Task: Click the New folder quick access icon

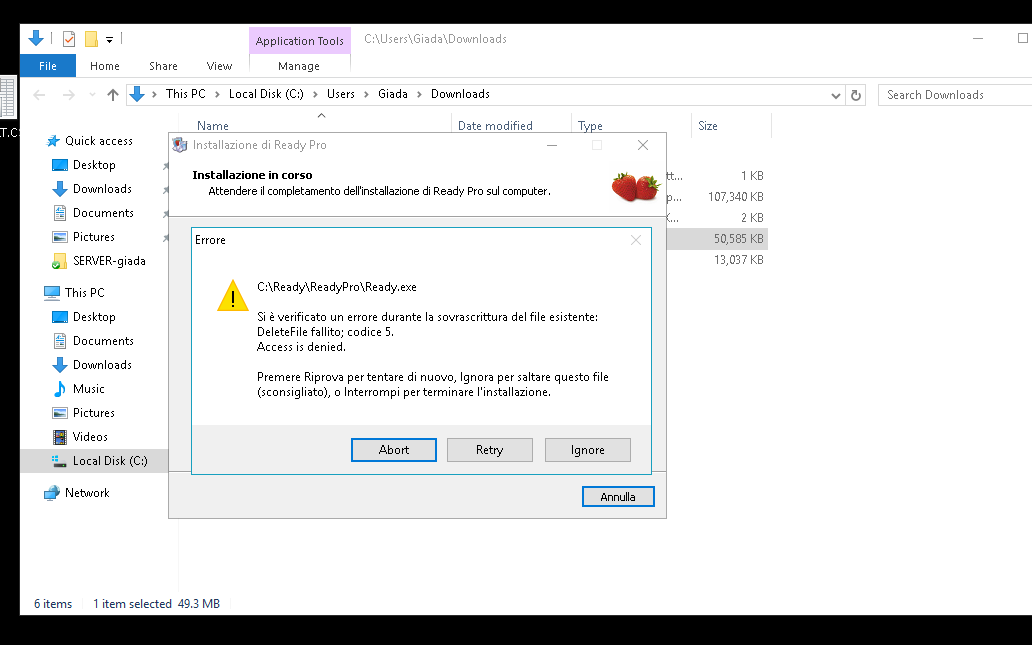Action: click(x=91, y=39)
